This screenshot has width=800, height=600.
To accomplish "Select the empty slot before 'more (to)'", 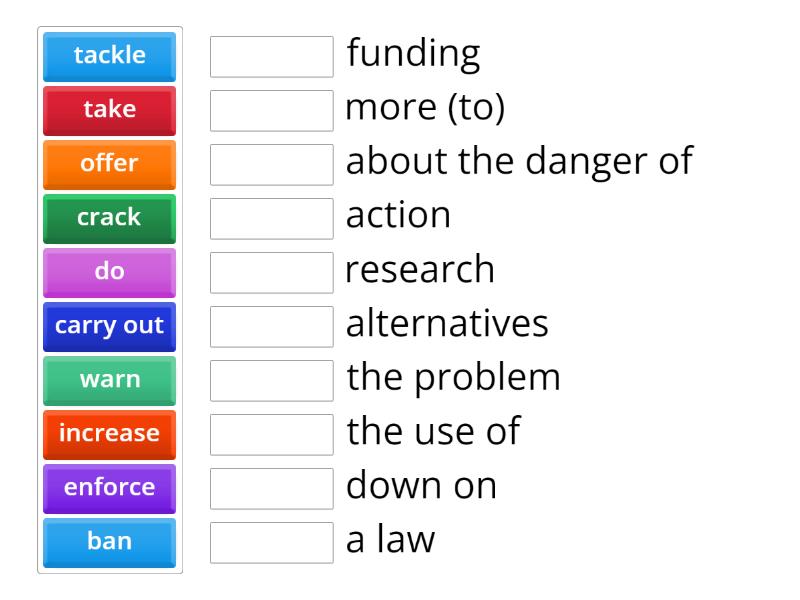I will click(x=271, y=111).
